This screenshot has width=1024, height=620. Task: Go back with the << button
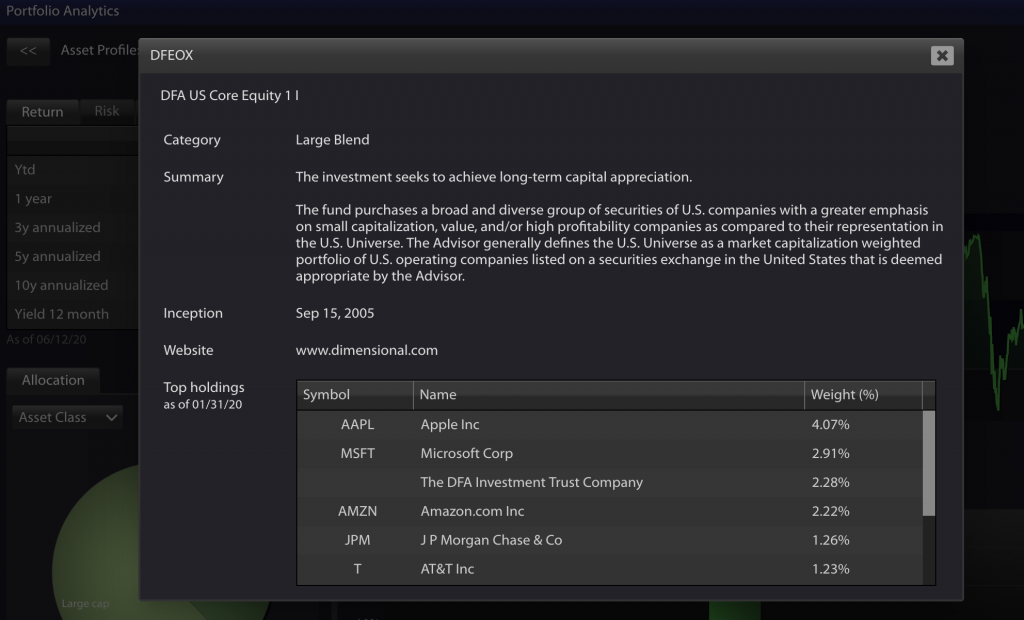[x=28, y=51]
